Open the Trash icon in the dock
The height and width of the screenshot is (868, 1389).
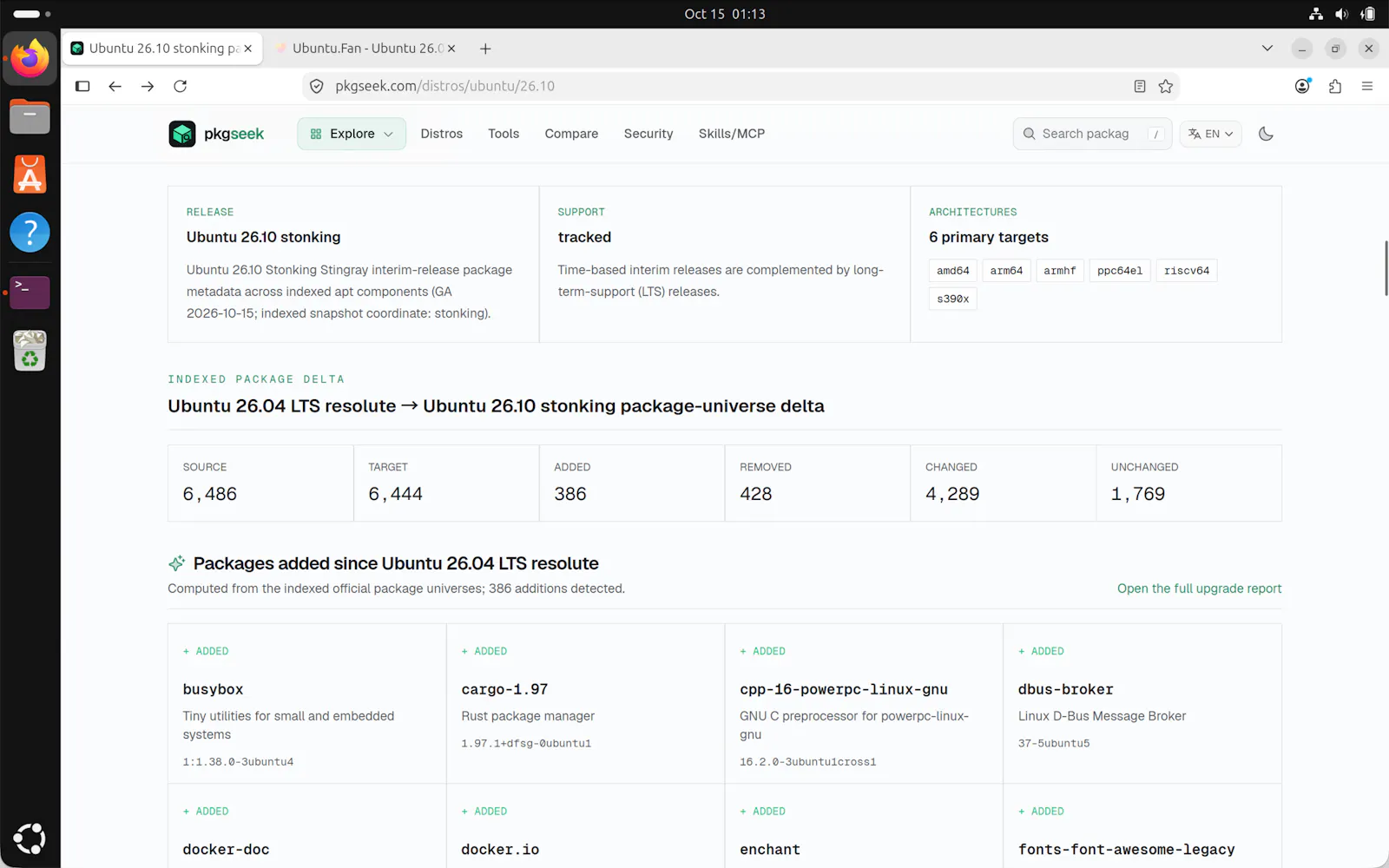tap(30, 351)
